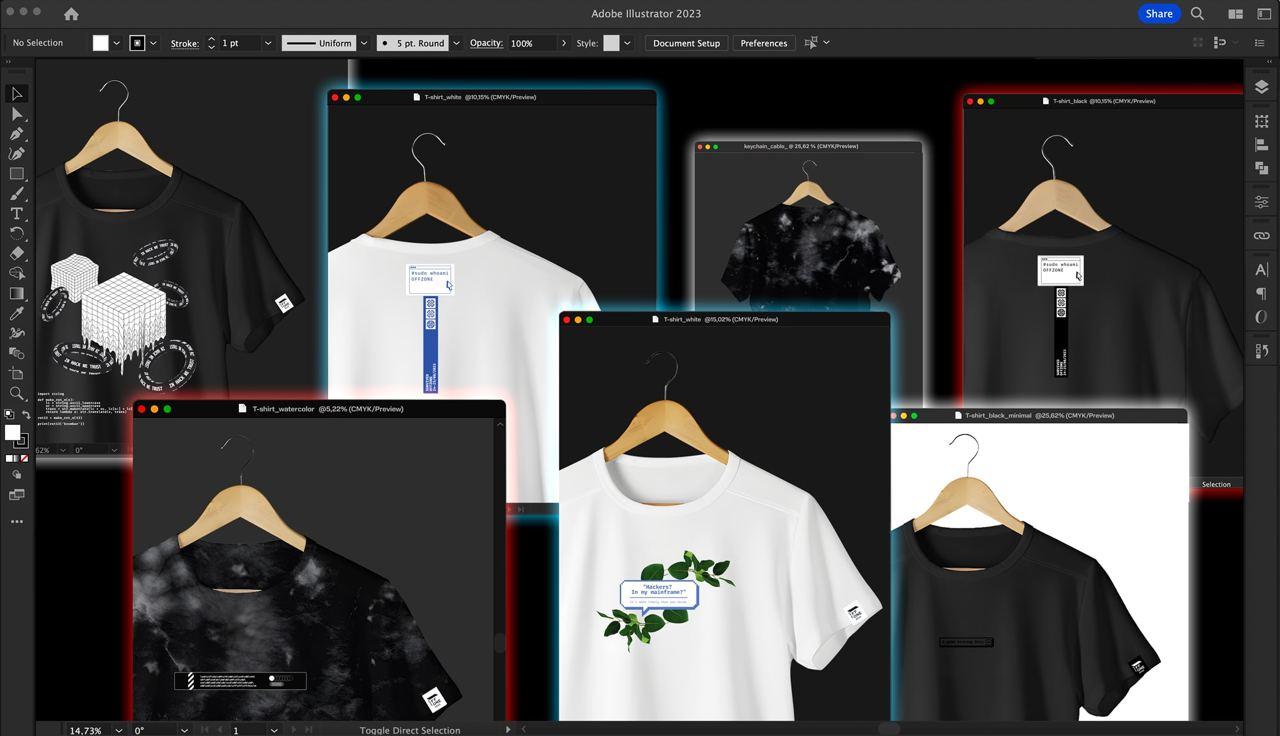Open the zoom level 14.73% dropdown
1280x736 pixels.
tap(119, 730)
